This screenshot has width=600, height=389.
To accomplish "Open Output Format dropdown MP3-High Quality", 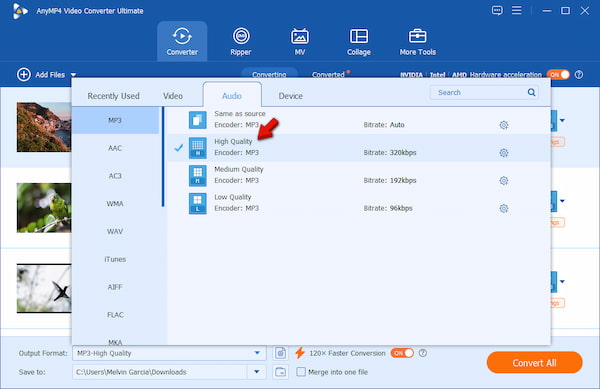I will [169, 353].
